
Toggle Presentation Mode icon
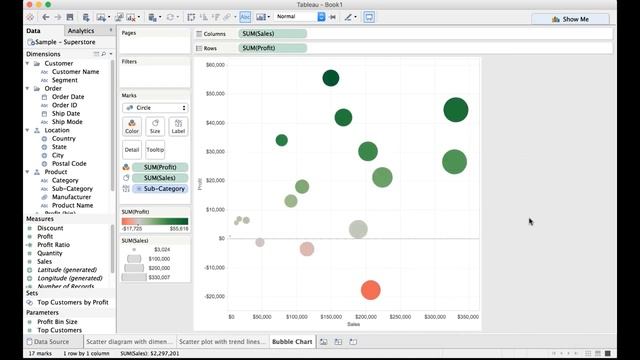coord(369,17)
